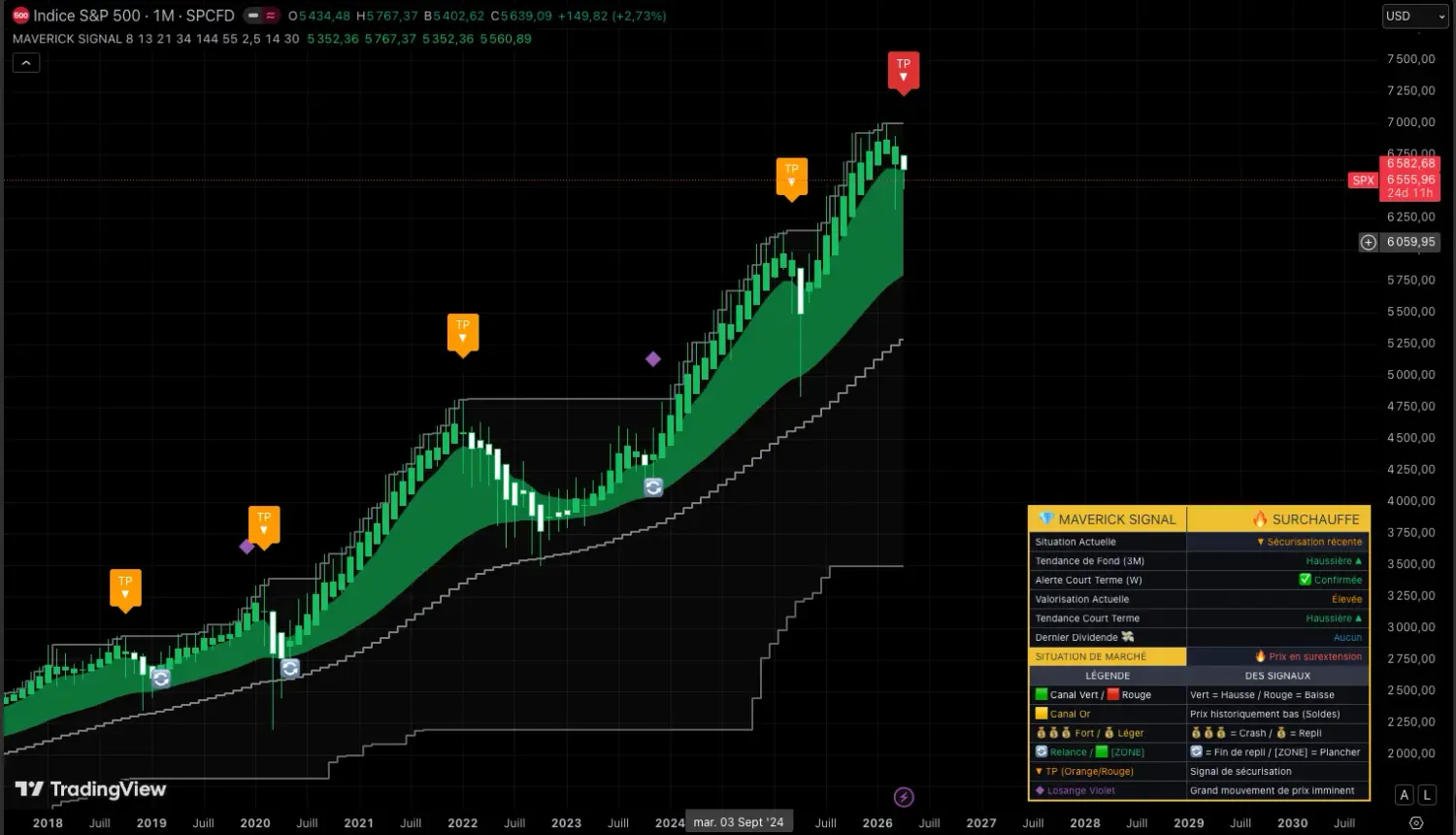Click the single money bag icon before Léger
Viewport: 1456px width, 835px height.
(1109, 733)
